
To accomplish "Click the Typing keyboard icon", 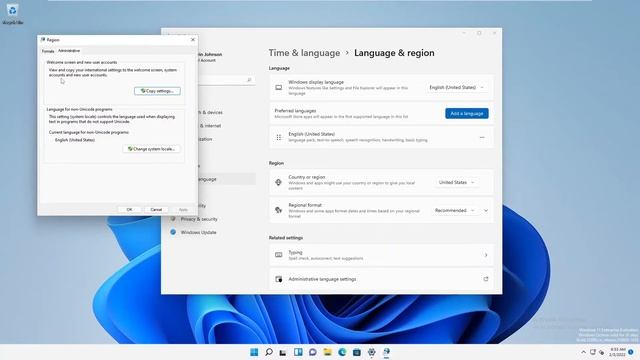I will 279,255.
